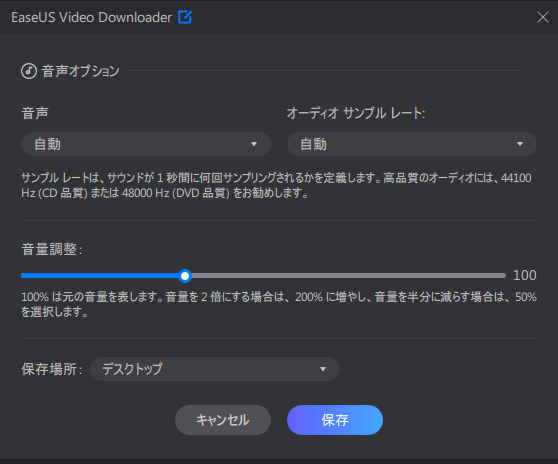Click the blue edit icon beside the title
This screenshot has width=558, height=464.
pyautogui.click(x=185, y=17)
